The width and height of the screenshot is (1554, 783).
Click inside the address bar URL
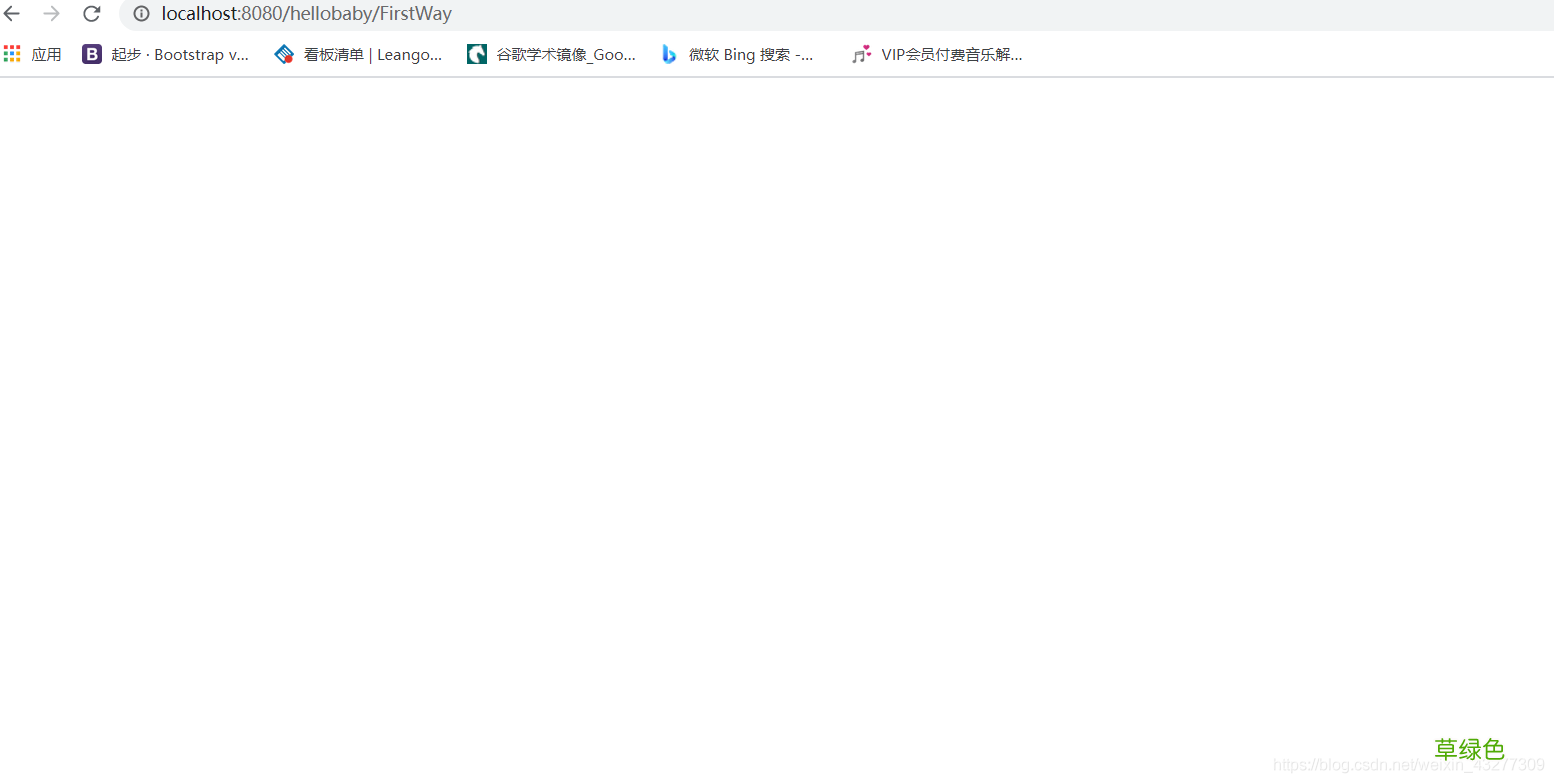305,14
